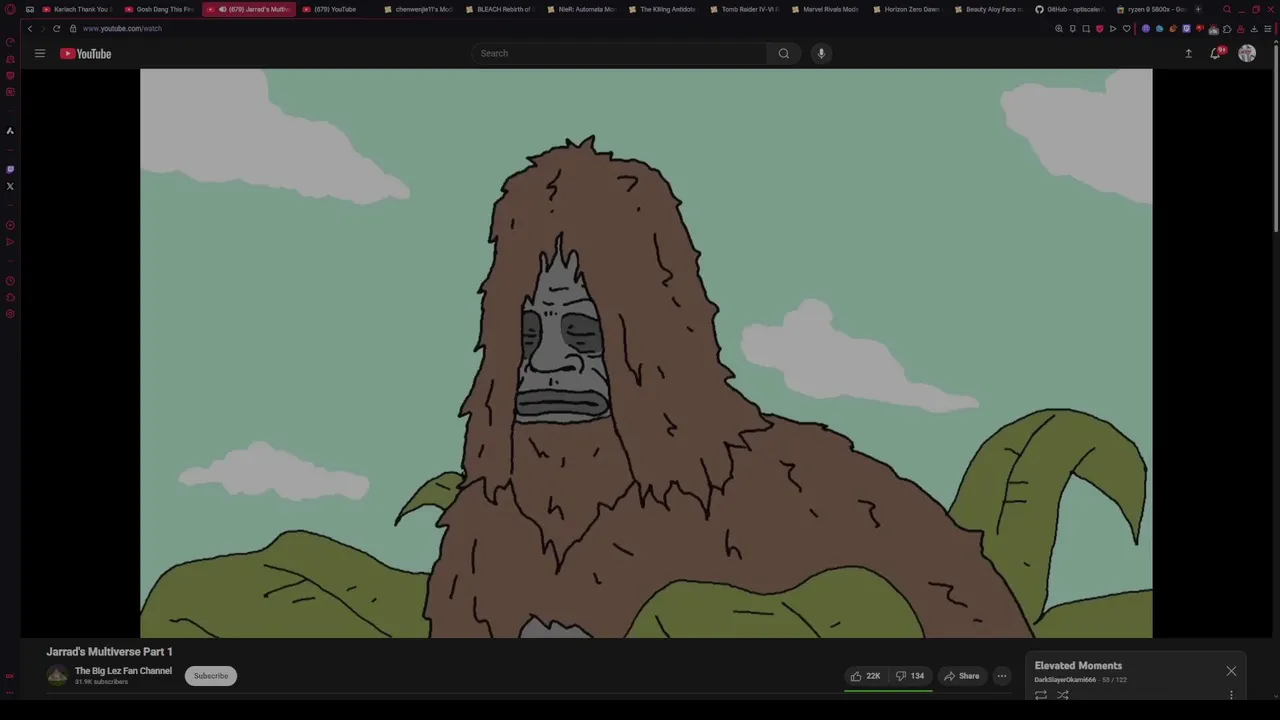
Task: Open the three-dot more actions menu
Action: [1001, 676]
